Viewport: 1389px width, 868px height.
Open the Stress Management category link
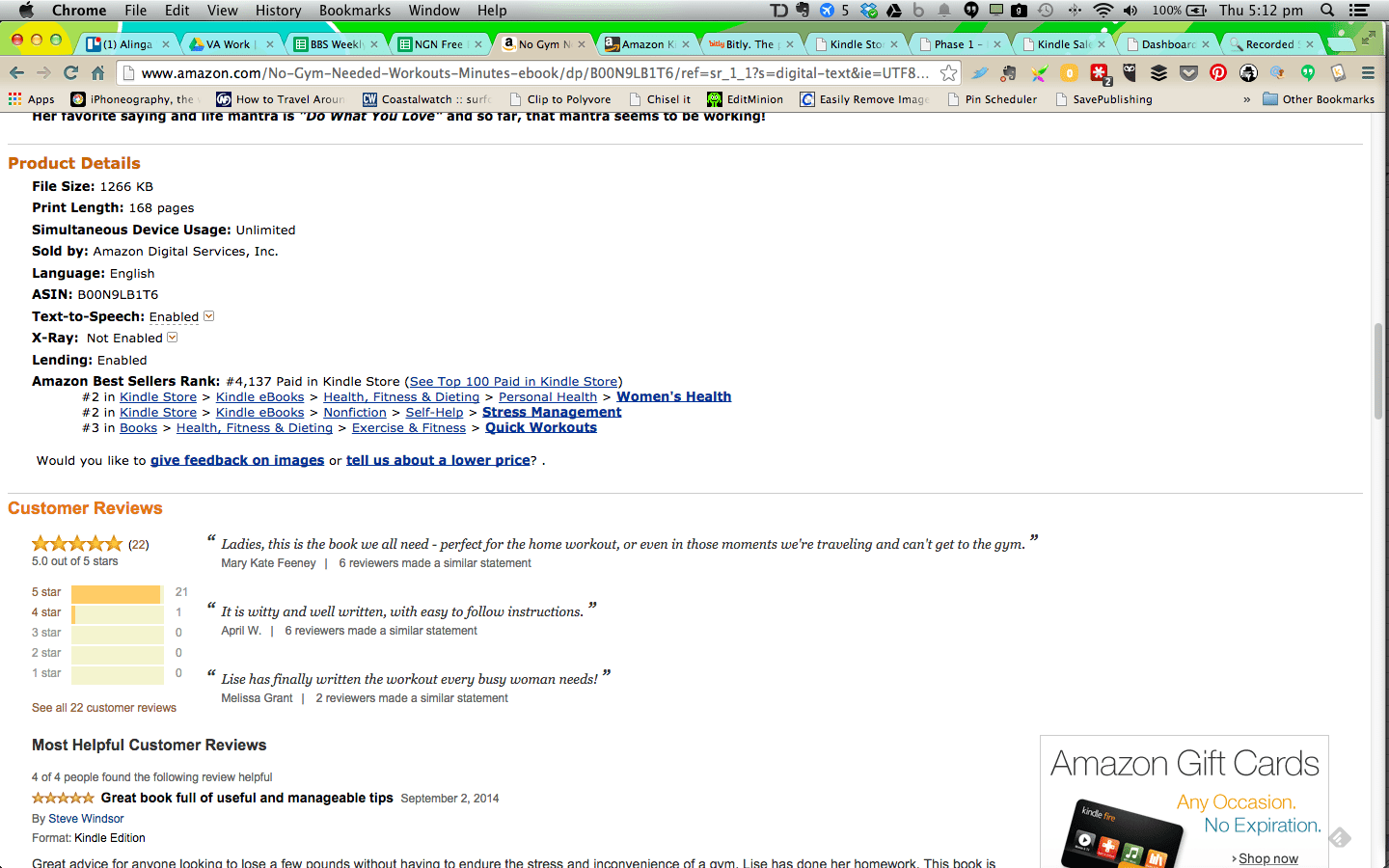tap(552, 412)
